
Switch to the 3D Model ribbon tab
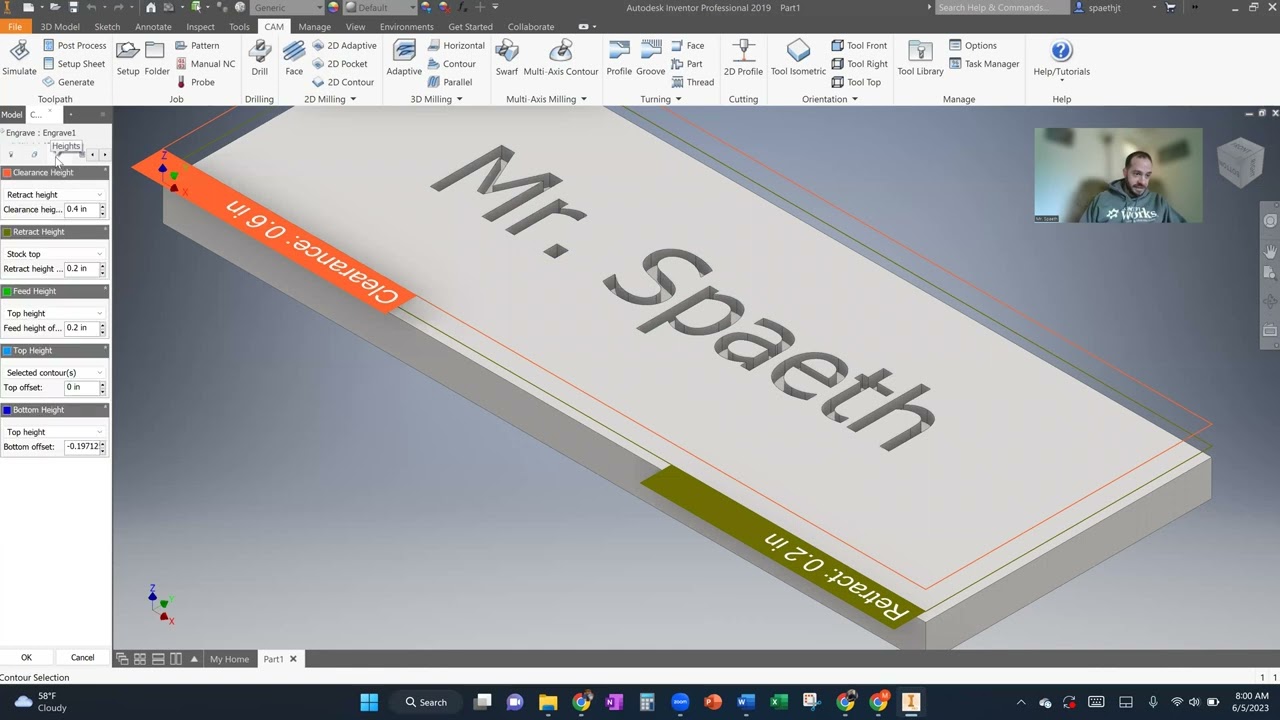(x=60, y=27)
